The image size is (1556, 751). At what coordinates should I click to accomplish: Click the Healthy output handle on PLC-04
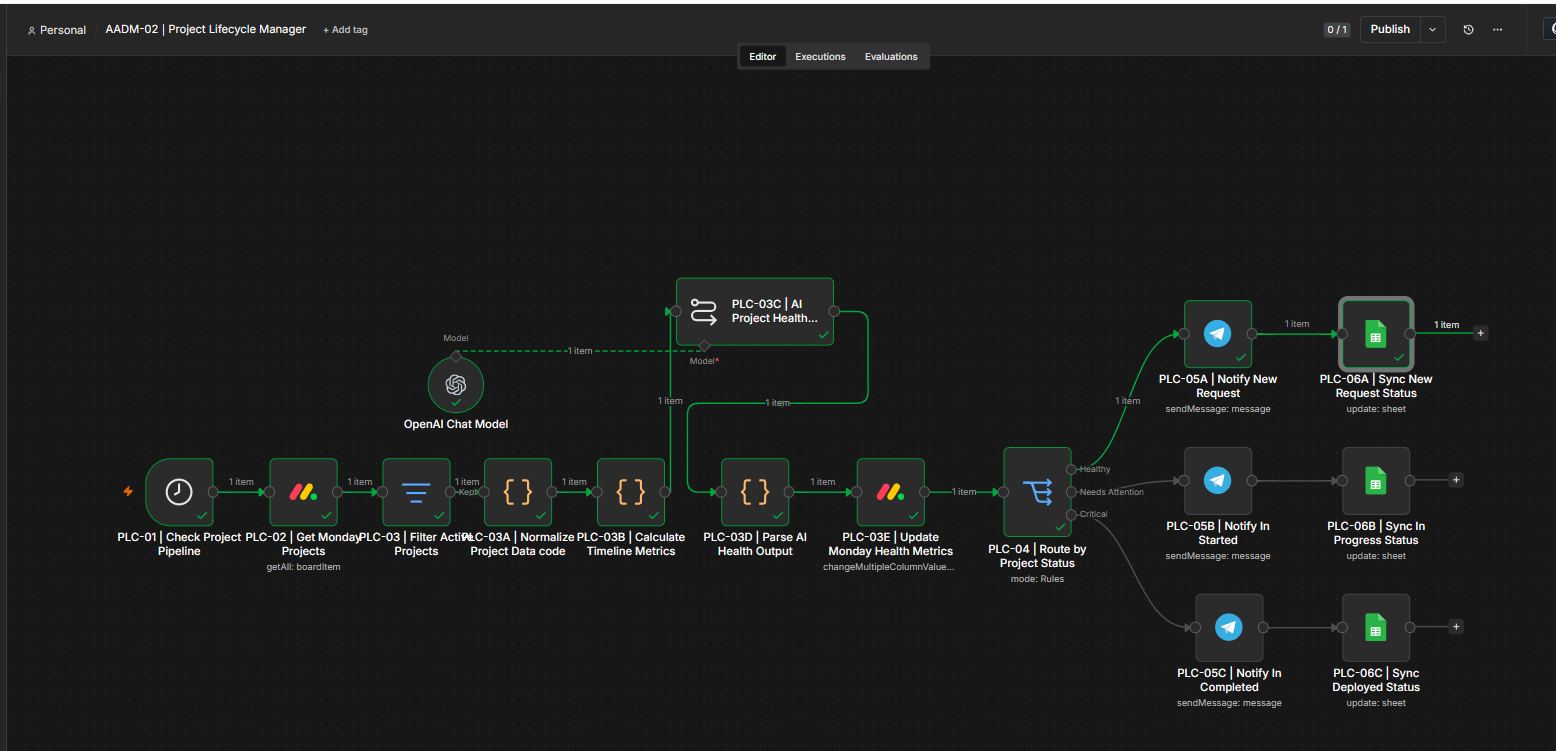click(x=1071, y=469)
